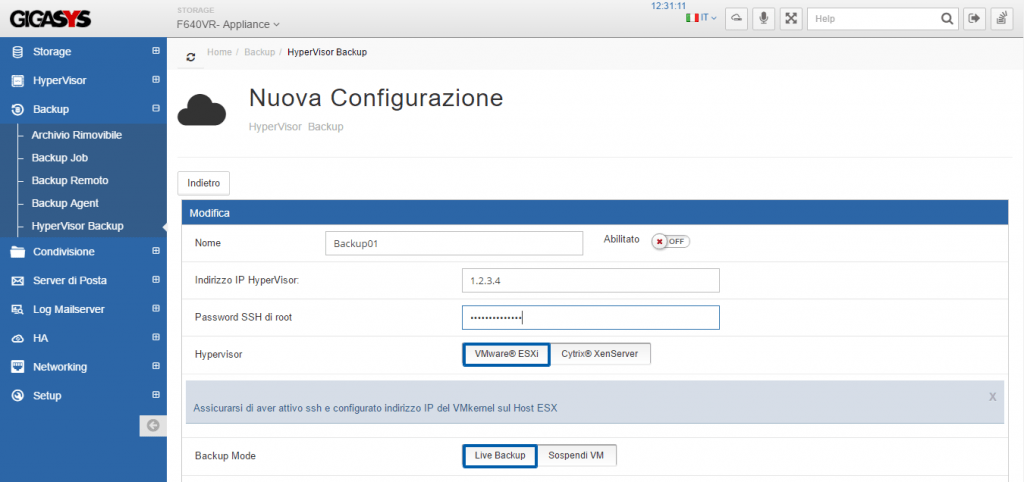Click the Modifica panel header
The image size is (1024, 482).
(x=595, y=213)
